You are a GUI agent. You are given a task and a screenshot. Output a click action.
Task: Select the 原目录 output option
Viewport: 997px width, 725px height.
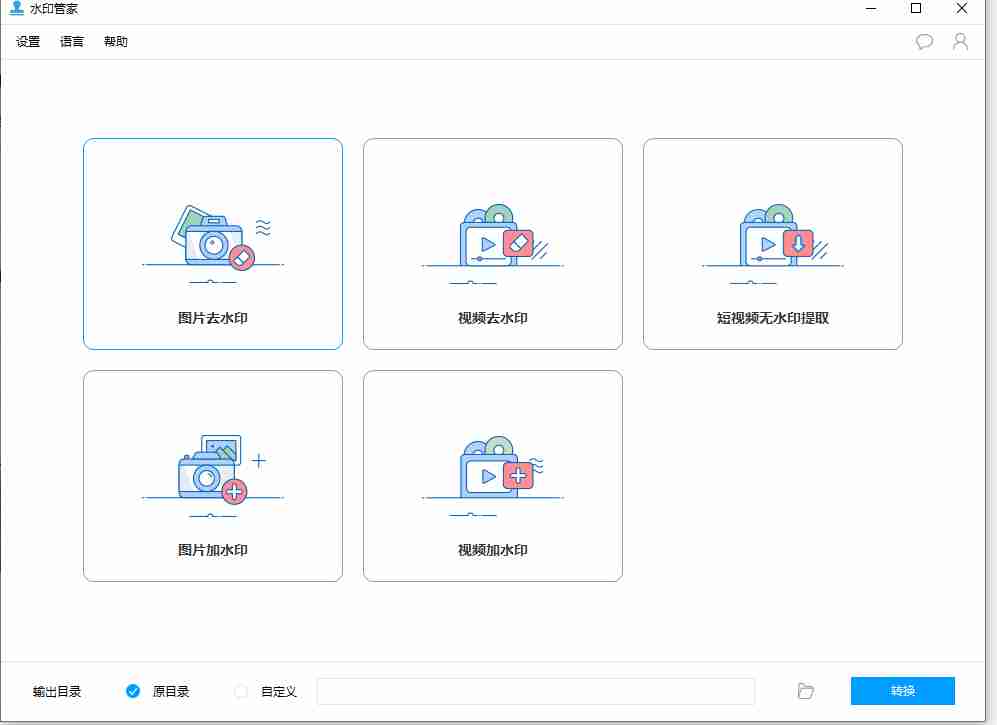point(133,691)
